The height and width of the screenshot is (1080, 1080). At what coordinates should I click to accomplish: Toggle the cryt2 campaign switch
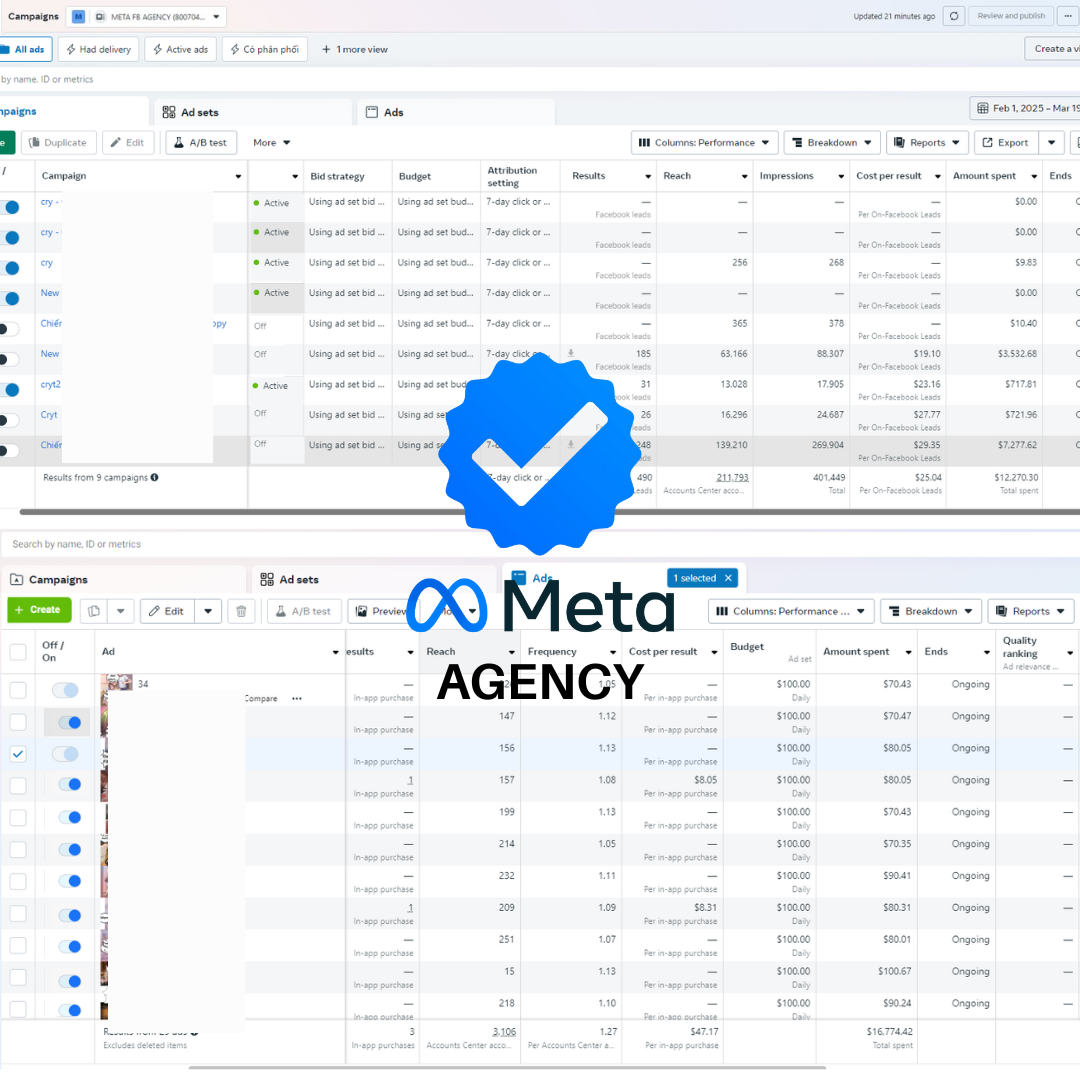[10, 390]
